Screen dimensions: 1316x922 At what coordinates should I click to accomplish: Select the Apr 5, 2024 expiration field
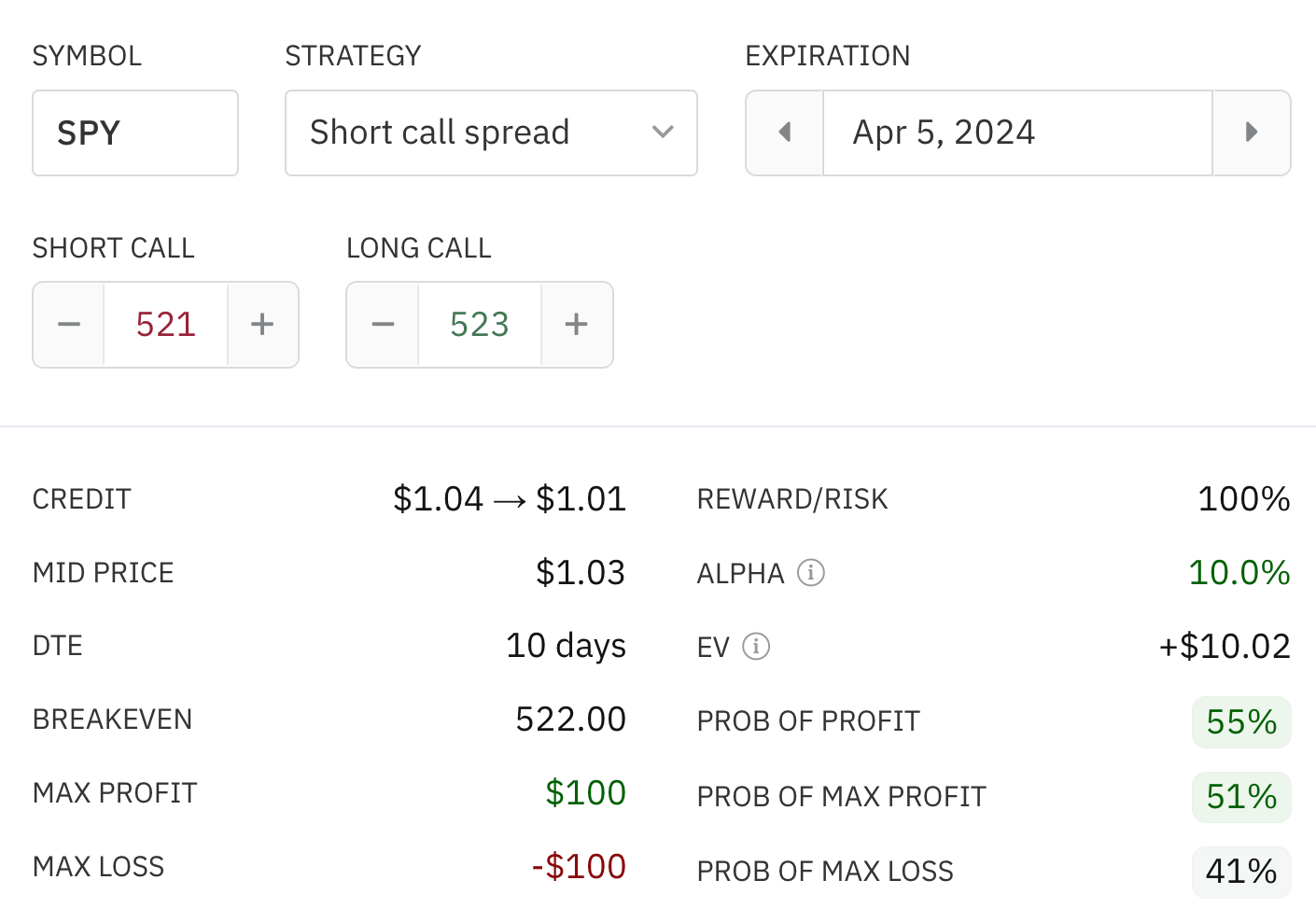tap(1017, 133)
